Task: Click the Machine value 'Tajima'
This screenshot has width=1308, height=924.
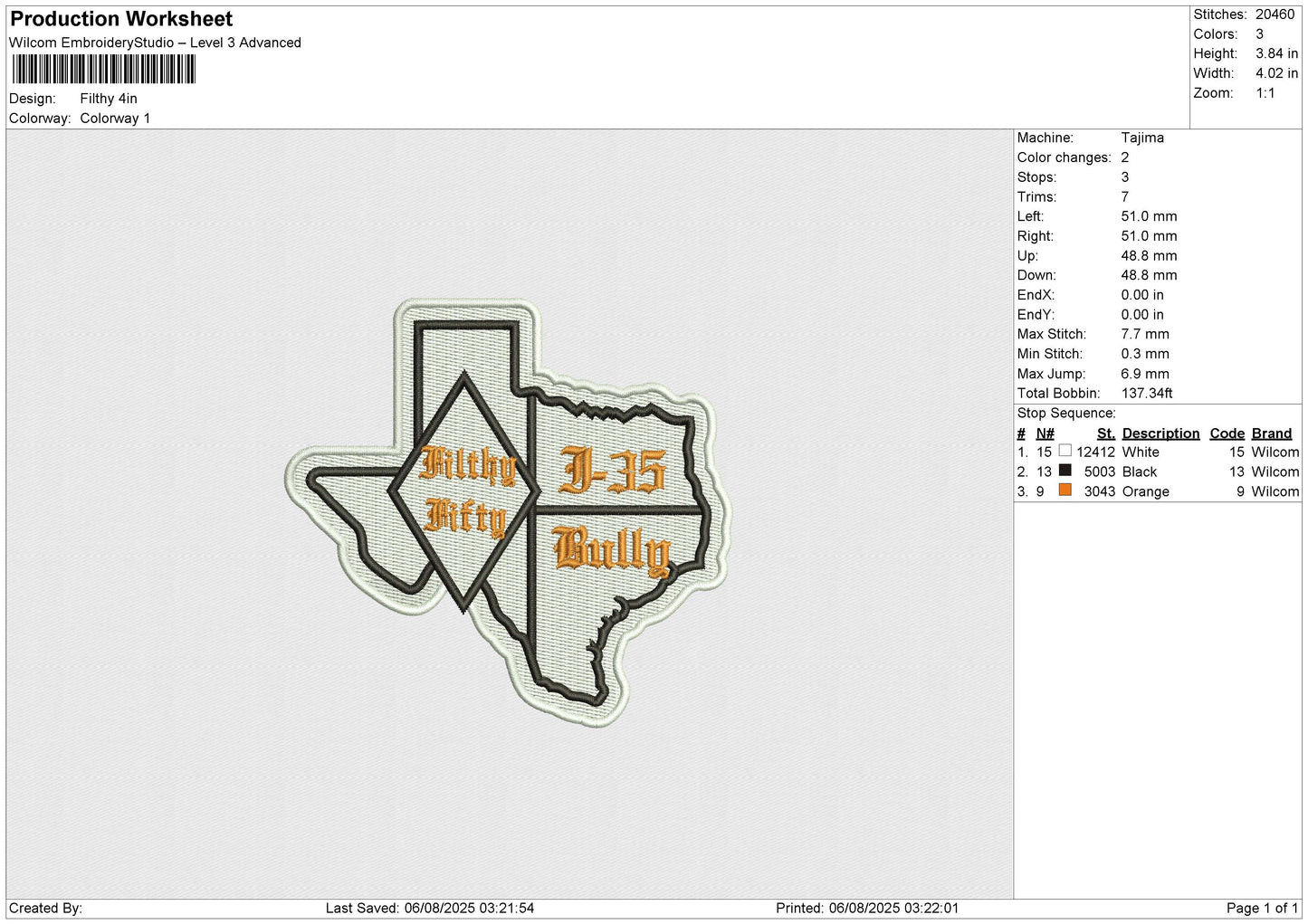Action: (x=1142, y=138)
